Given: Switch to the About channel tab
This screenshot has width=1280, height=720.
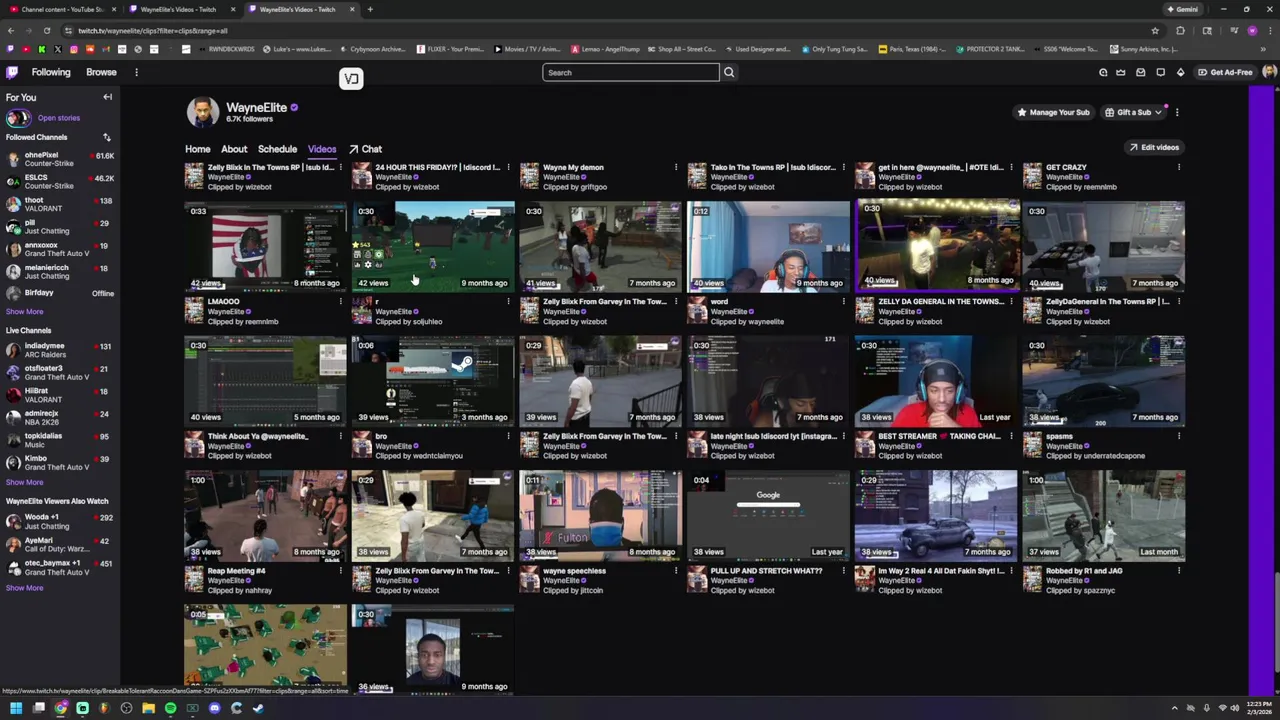Looking at the screenshot, I should [234, 149].
